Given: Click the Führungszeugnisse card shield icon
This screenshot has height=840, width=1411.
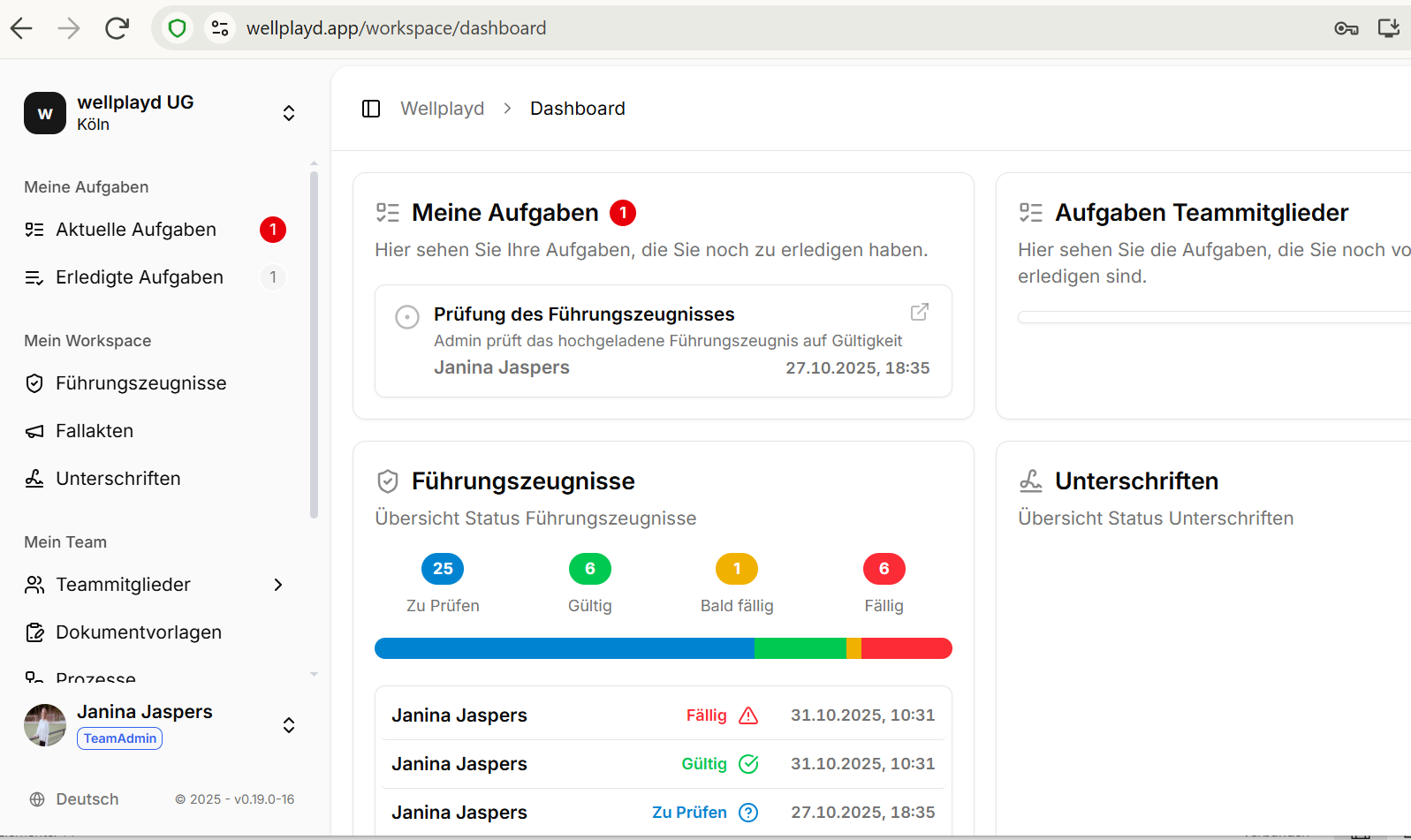Looking at the screenshot, I should pos(388,481).
